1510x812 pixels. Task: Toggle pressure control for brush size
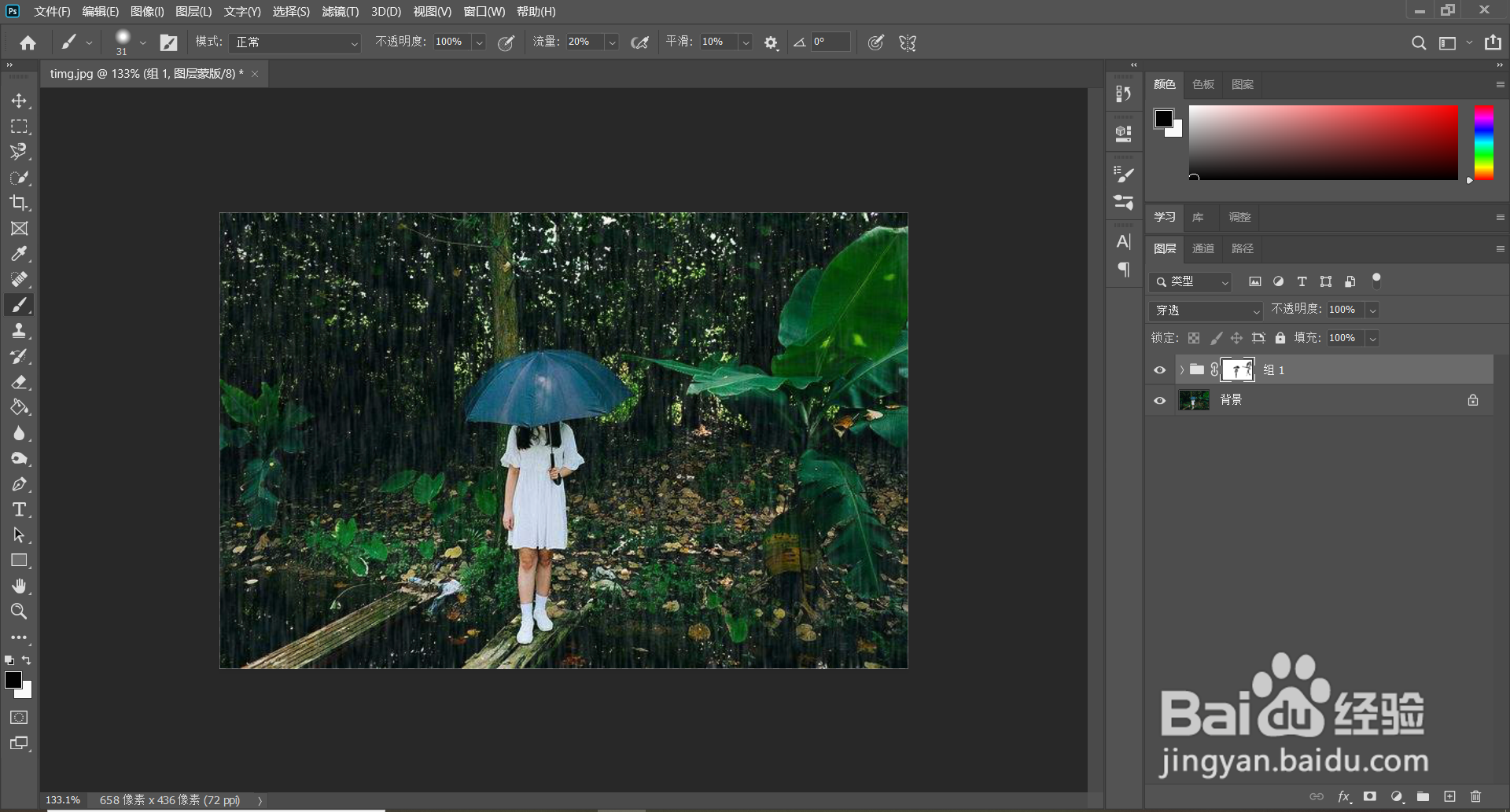pyautogui.click(x=875, y=42)
